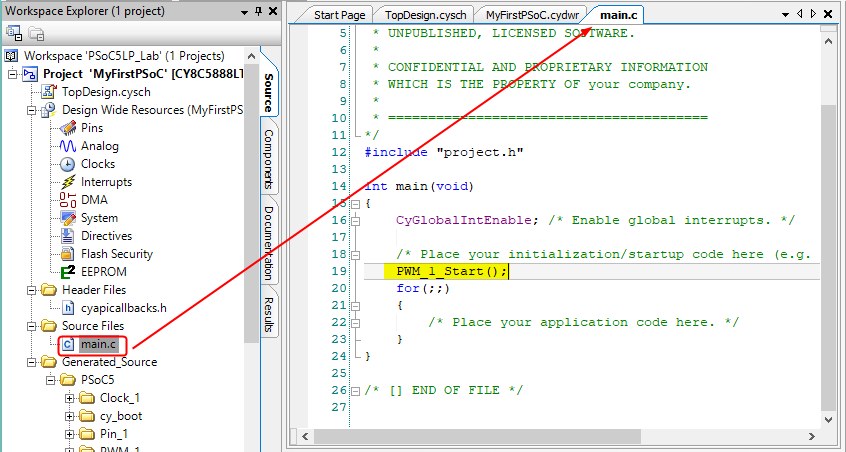The width and height of the screenshot is (846, 452).
Task: Collapse the Source Files folder
Action: coord(32,326)
